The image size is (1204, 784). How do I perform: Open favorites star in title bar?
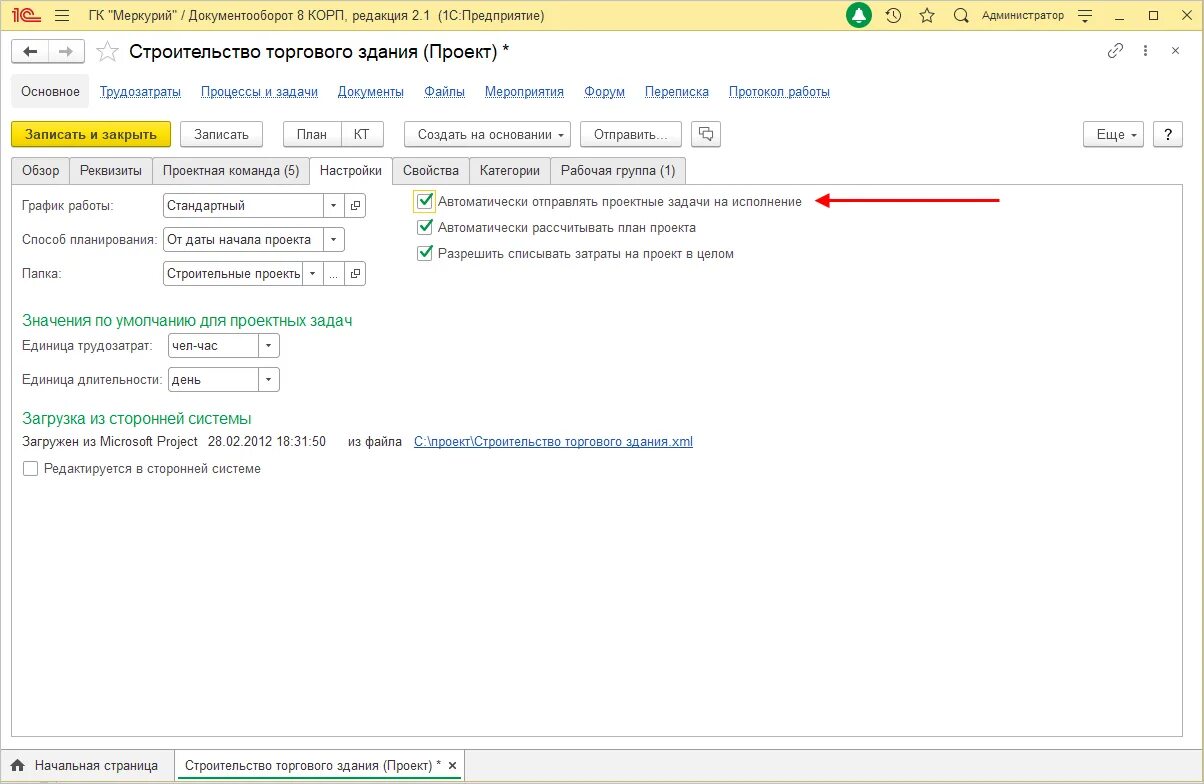point(927,16)
